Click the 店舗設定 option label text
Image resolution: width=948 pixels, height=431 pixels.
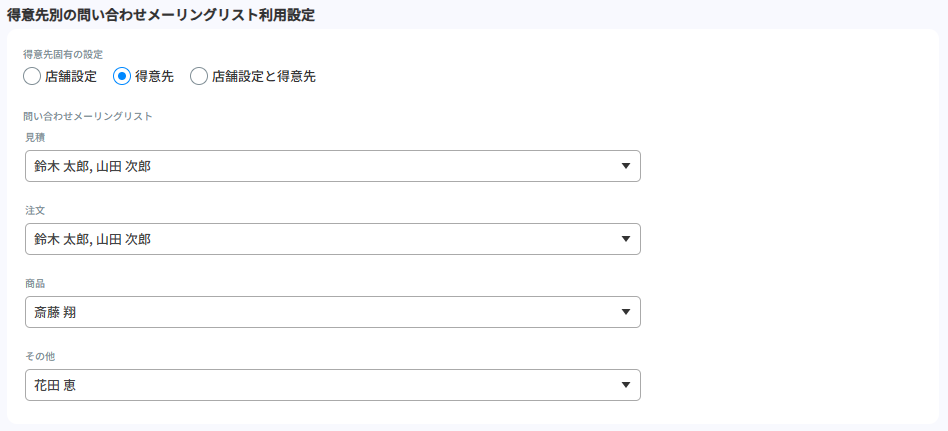pos(71,76)
